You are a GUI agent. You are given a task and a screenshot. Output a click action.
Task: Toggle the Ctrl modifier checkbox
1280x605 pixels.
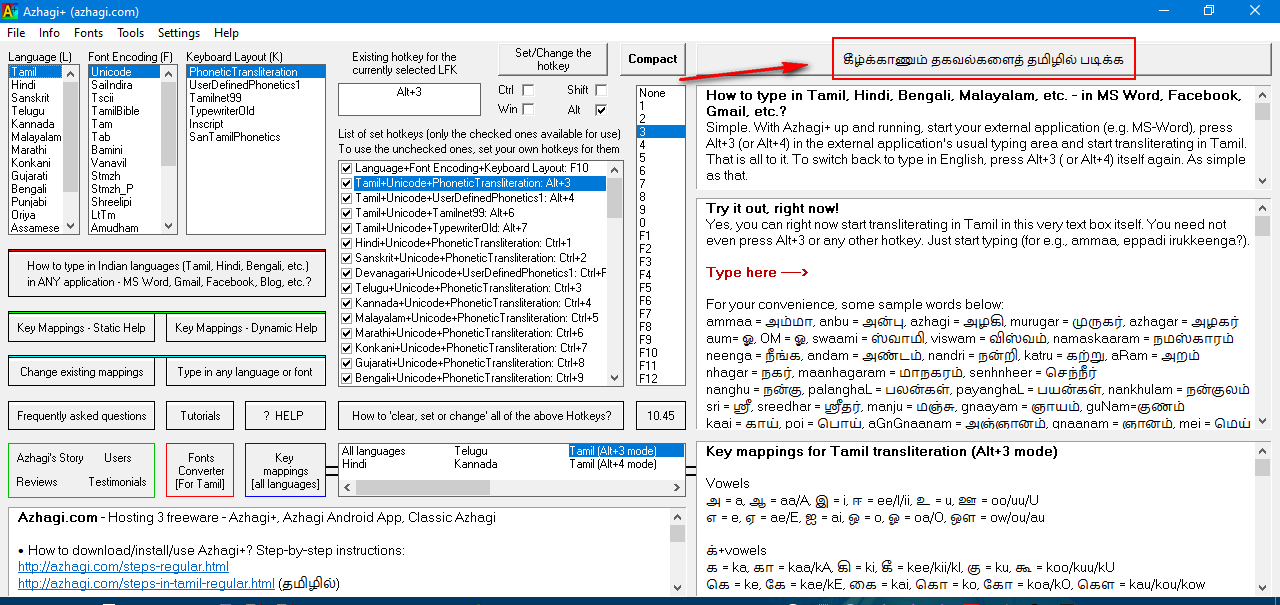pos(528,91)
